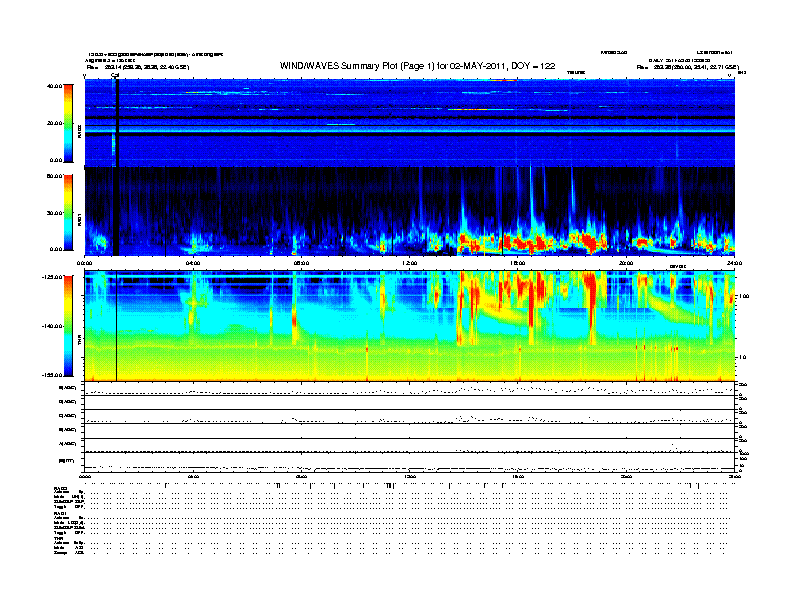Click the first line plot panel below TNR spectrogram
This screenshot has height=612, width=792.
(410, 388)
